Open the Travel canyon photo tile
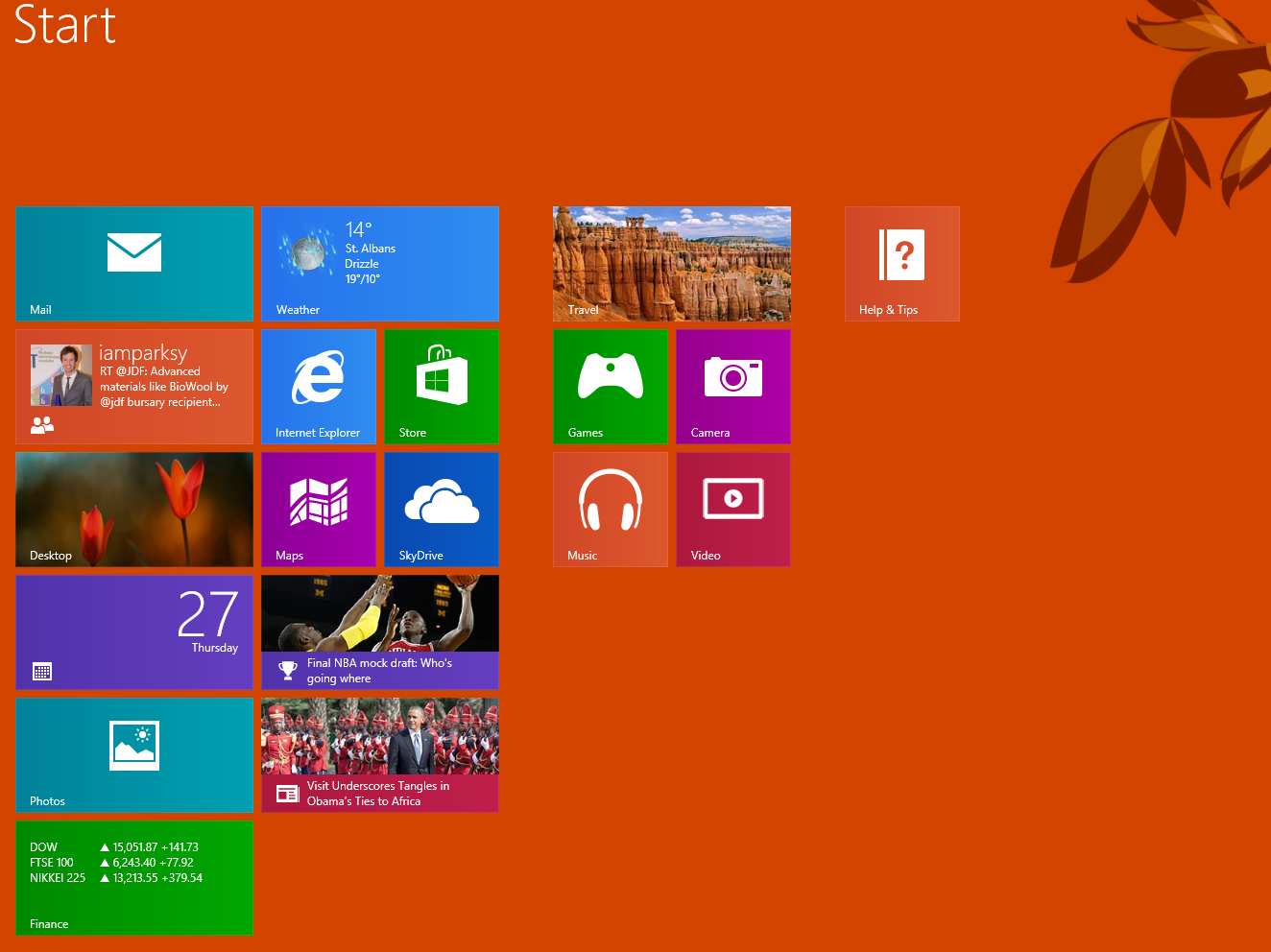Image resolution: width=1271 pixels, height=952 pixels. [672, 264]
